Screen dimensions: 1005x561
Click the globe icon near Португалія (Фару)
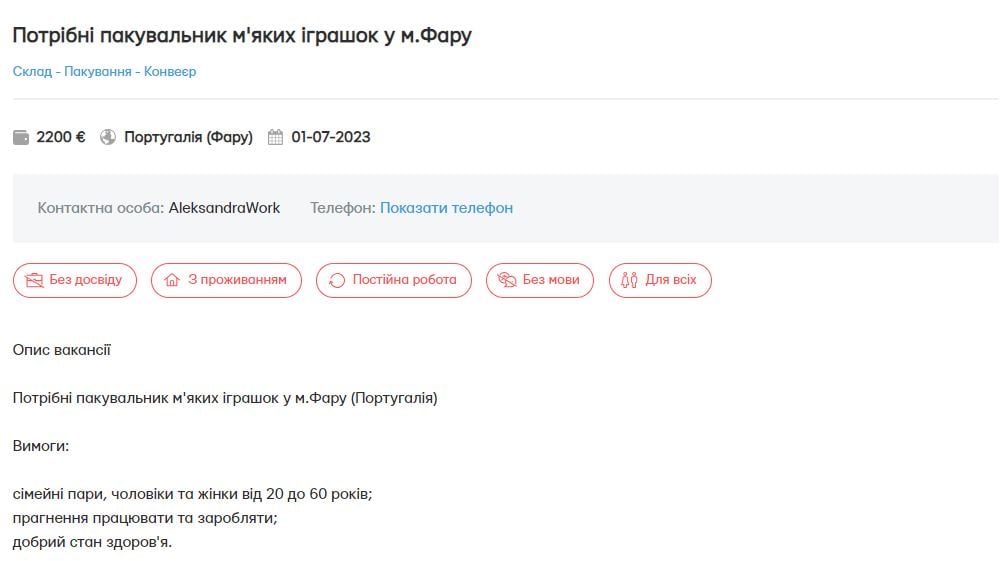coord(109,137)
